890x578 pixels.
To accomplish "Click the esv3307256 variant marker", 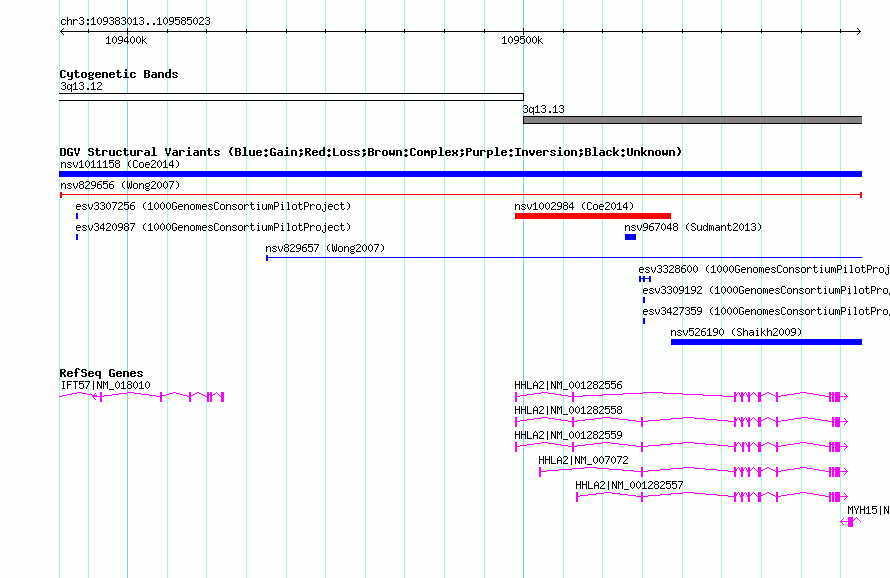I will (77, 216).
